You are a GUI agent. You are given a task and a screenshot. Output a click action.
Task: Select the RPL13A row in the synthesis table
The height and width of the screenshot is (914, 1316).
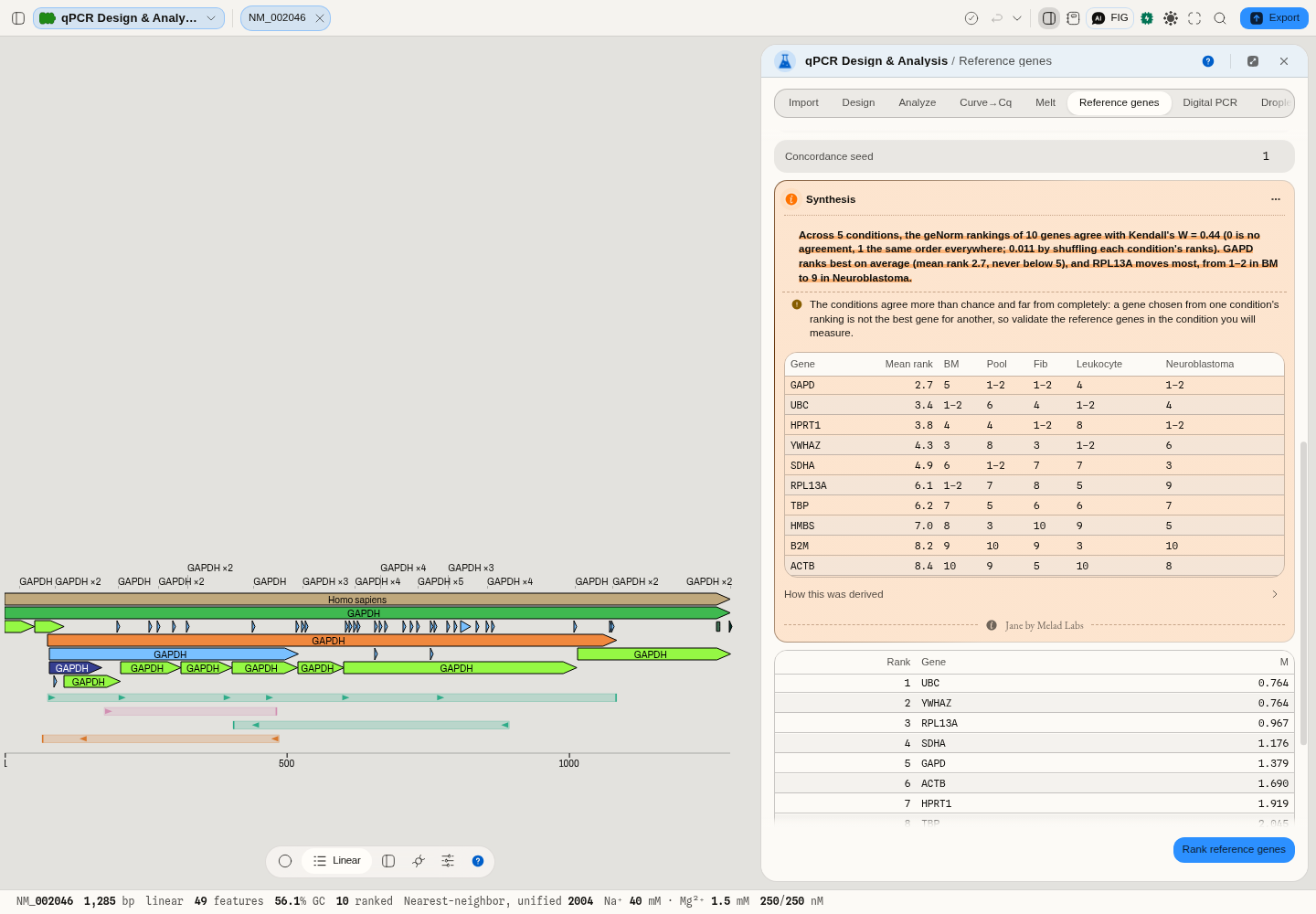click(x=1035, y=485)
